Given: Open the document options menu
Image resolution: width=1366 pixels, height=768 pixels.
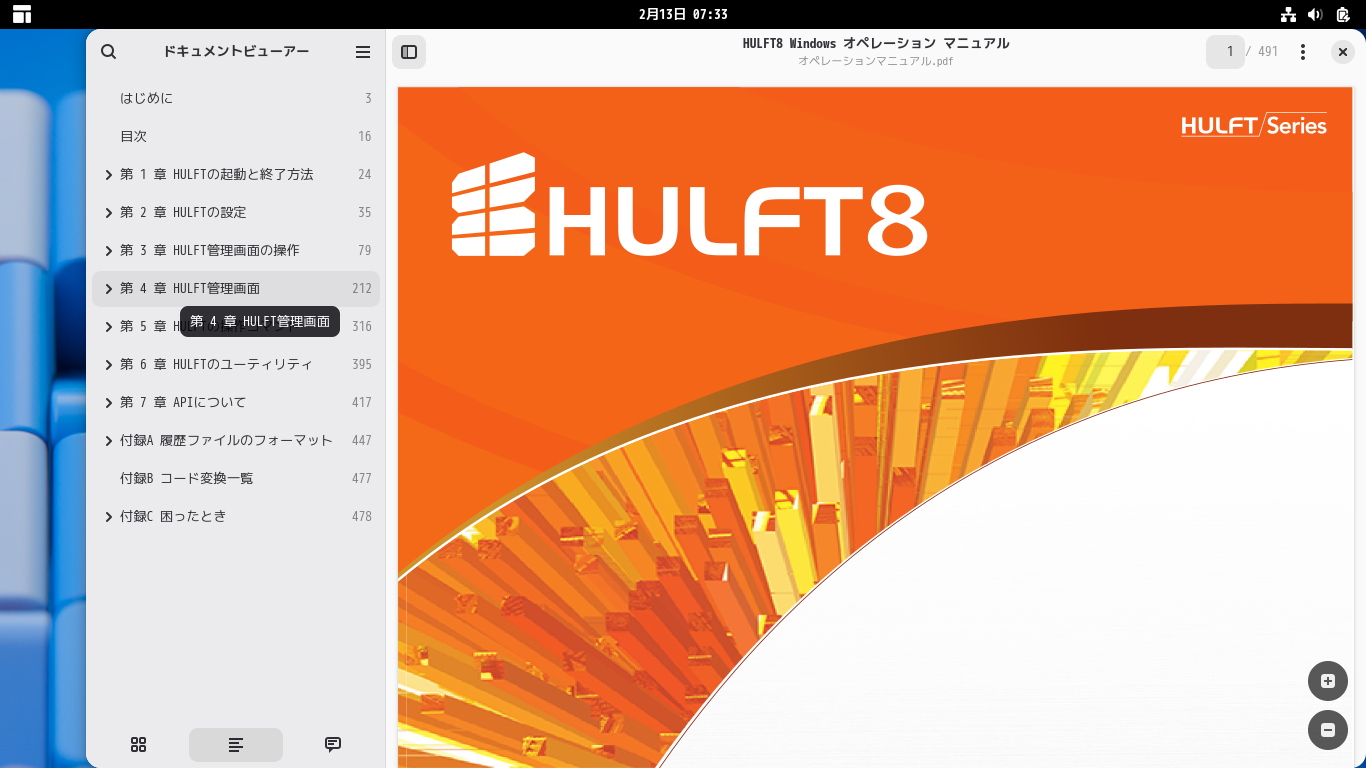Looking at the screenshot, I should [1303, 52].
